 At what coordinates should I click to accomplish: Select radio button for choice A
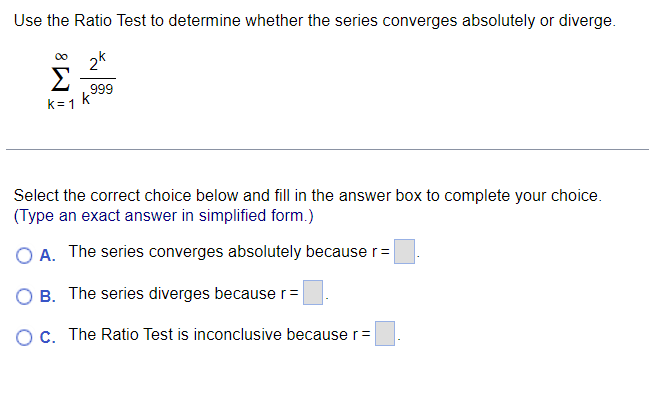[24, 255]
